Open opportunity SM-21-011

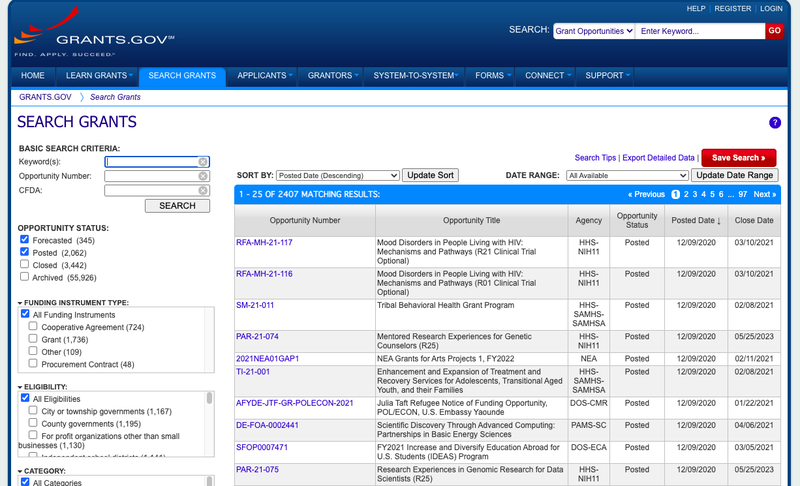coord(255,305)
